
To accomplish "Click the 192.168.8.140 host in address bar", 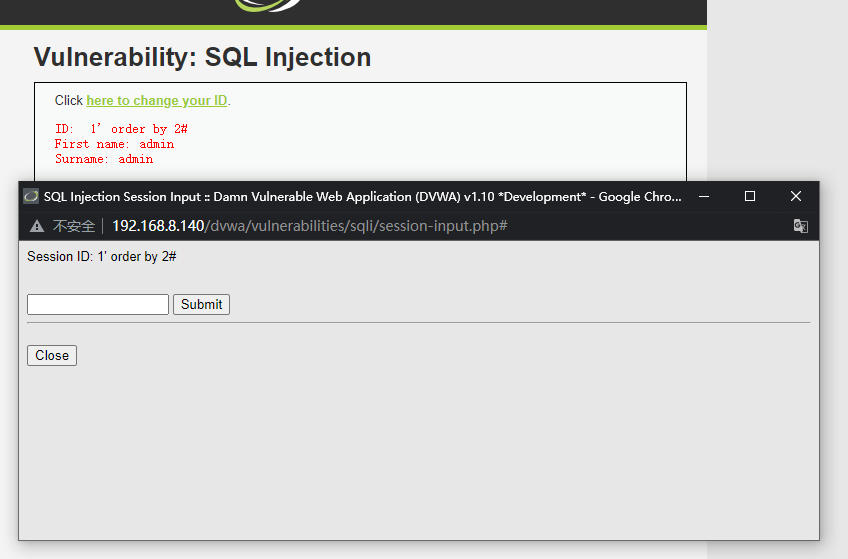I will 158,226.
